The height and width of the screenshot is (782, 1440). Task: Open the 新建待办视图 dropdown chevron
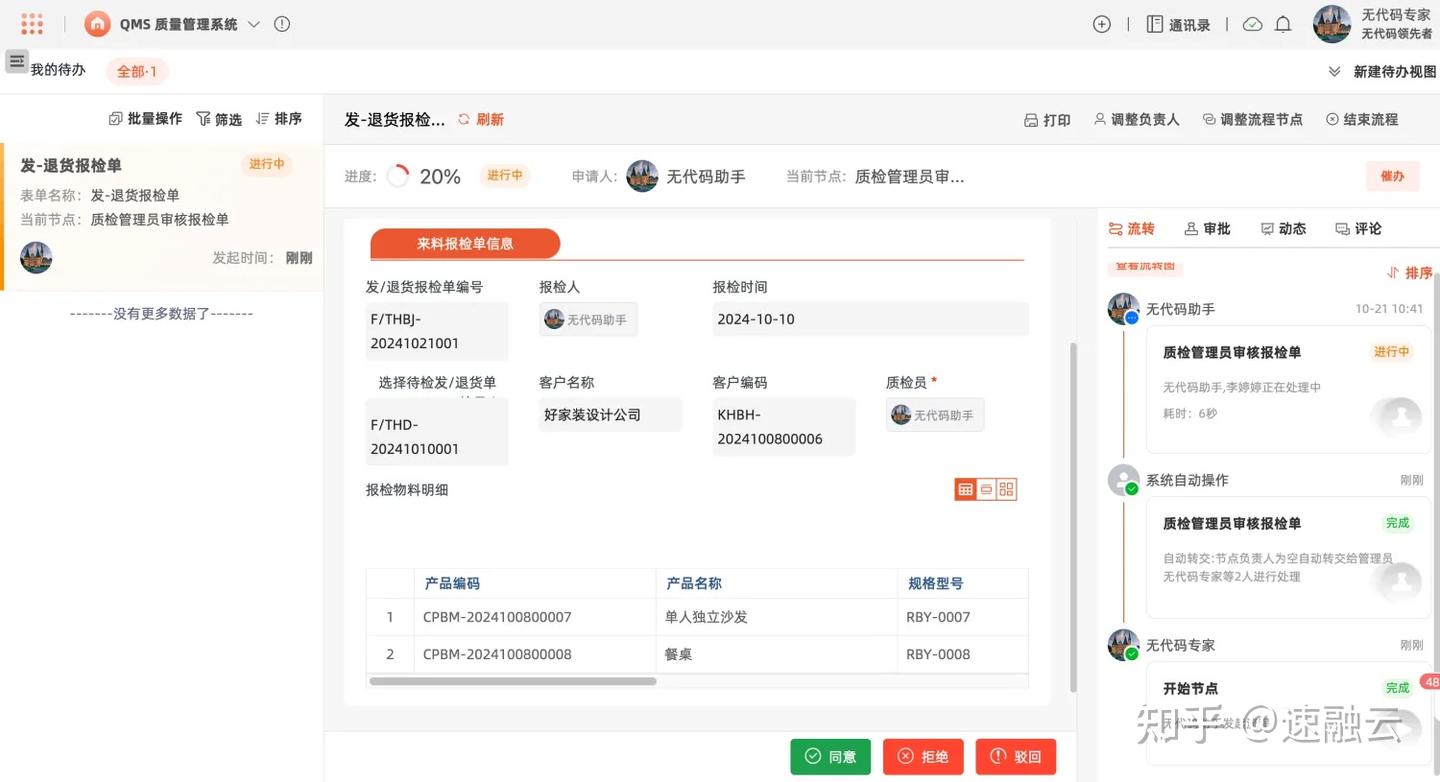click(x=1335, y=70)
